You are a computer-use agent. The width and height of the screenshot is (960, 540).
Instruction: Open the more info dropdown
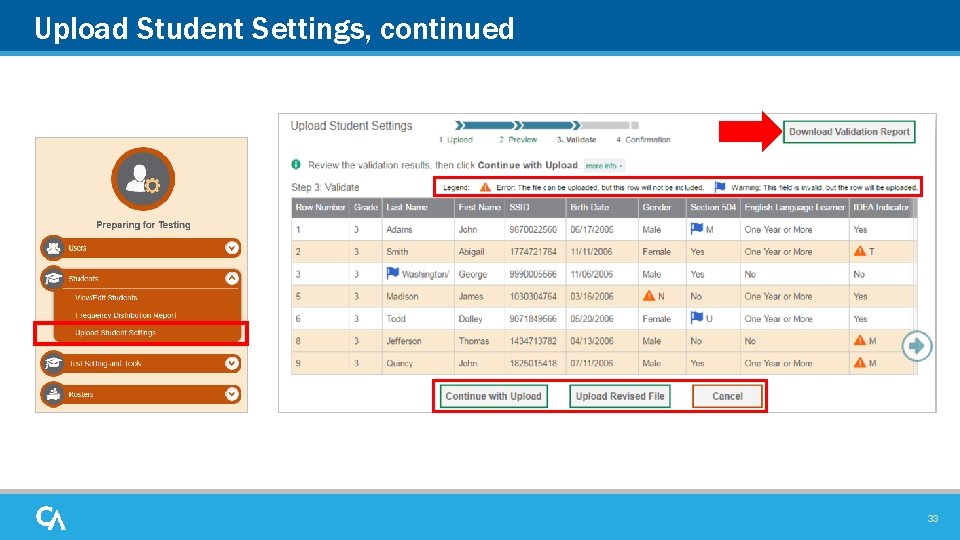tap(604, 166)
